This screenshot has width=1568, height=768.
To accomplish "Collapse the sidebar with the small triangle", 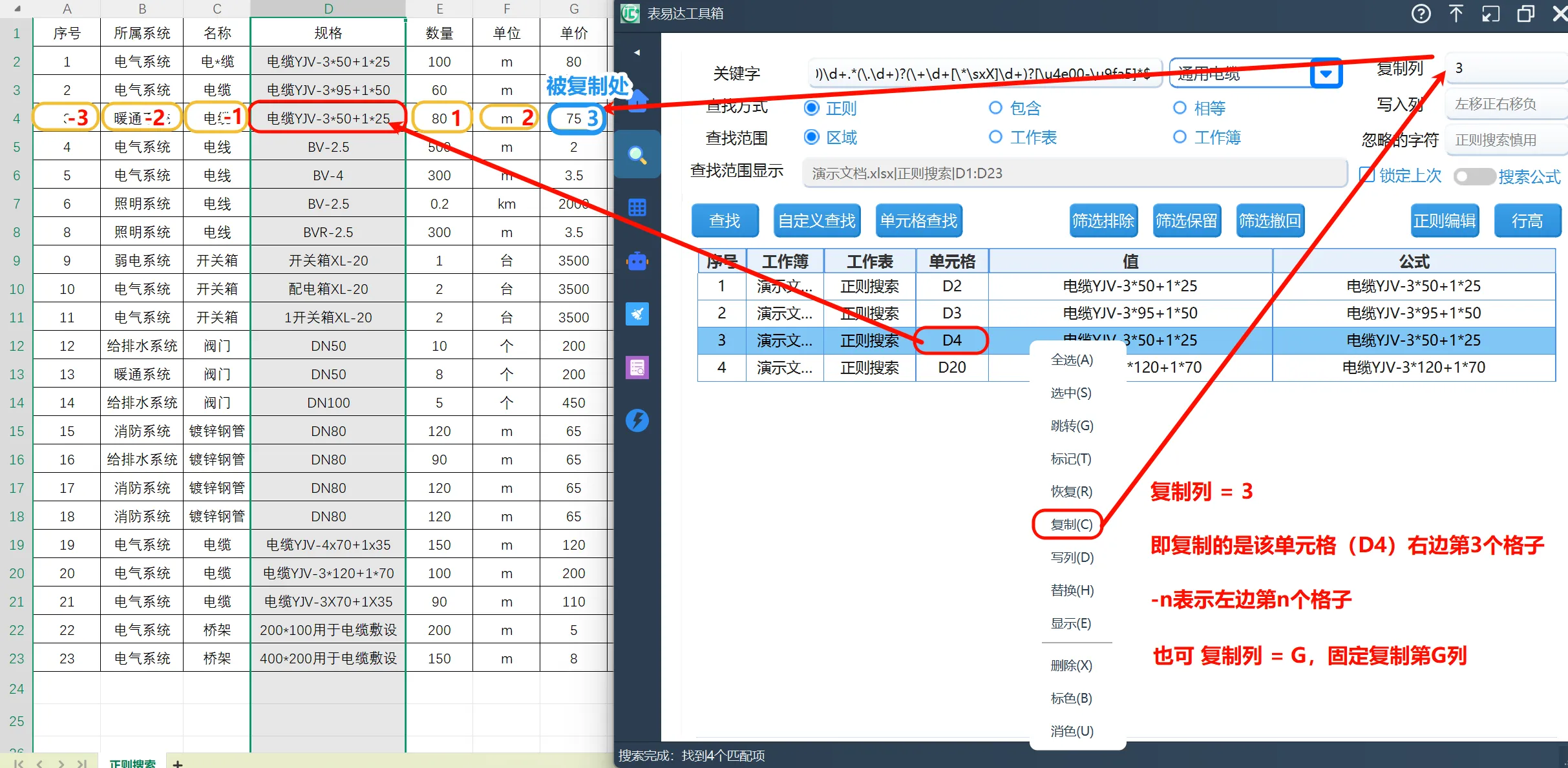I will [637, 52].
